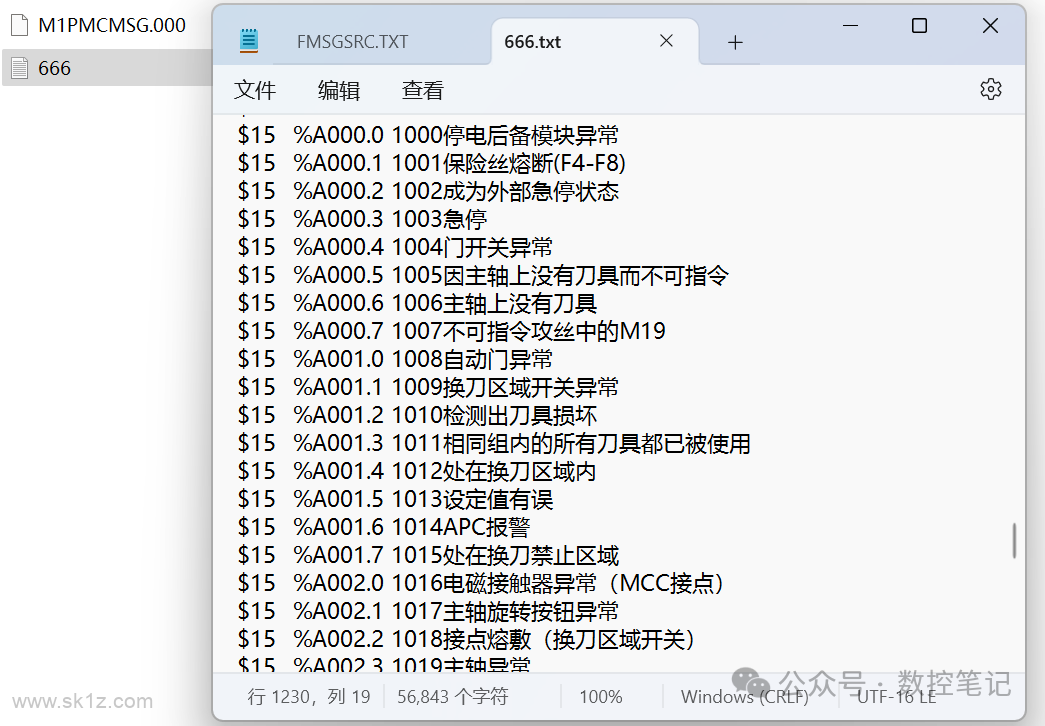The width and height of the screenshot is (1045, 726).
Task: Add a new tab with the plus button
Action: click(735, 43)
